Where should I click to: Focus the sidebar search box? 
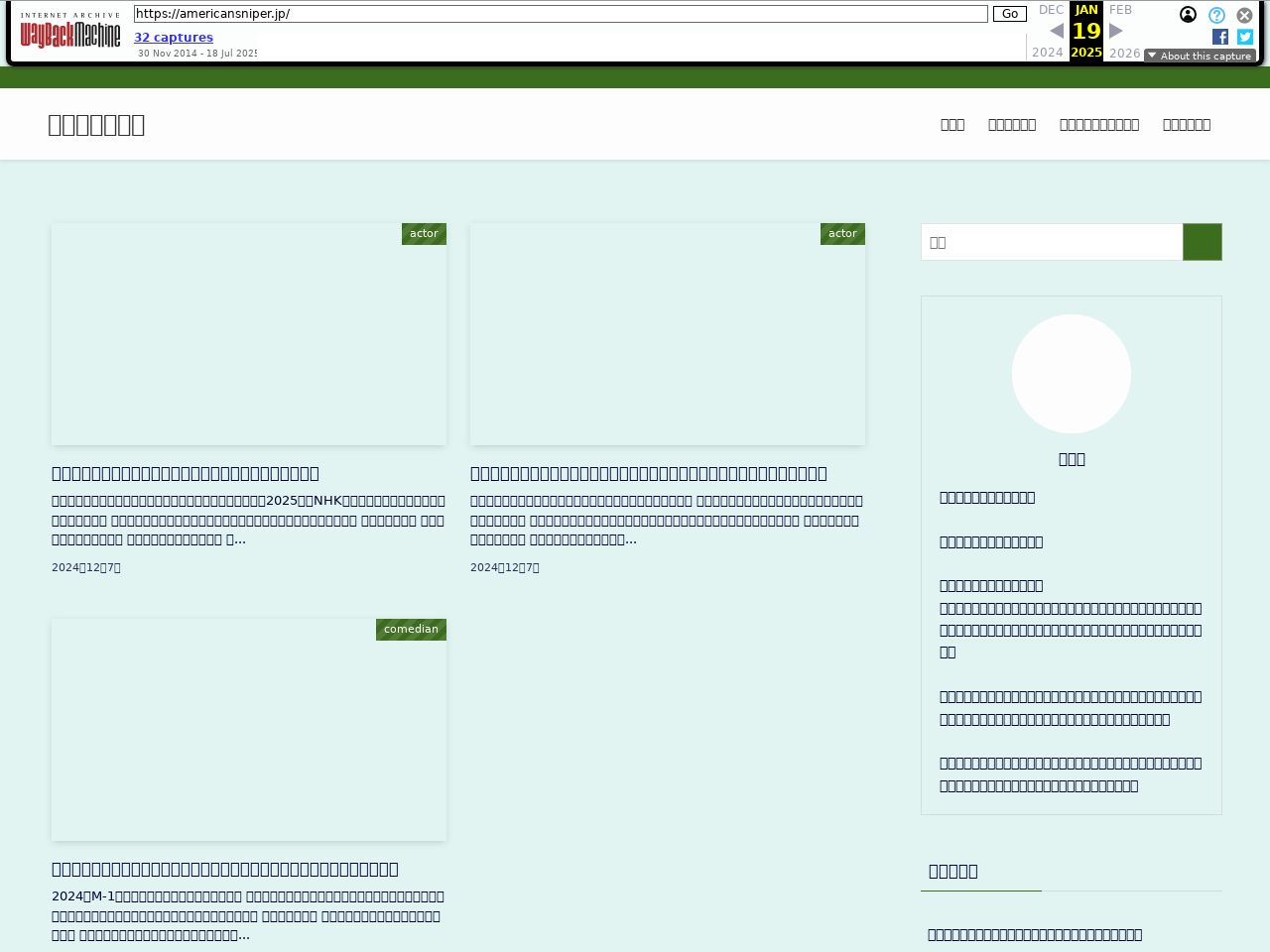pyautogui.click(x=1052, y=242)
